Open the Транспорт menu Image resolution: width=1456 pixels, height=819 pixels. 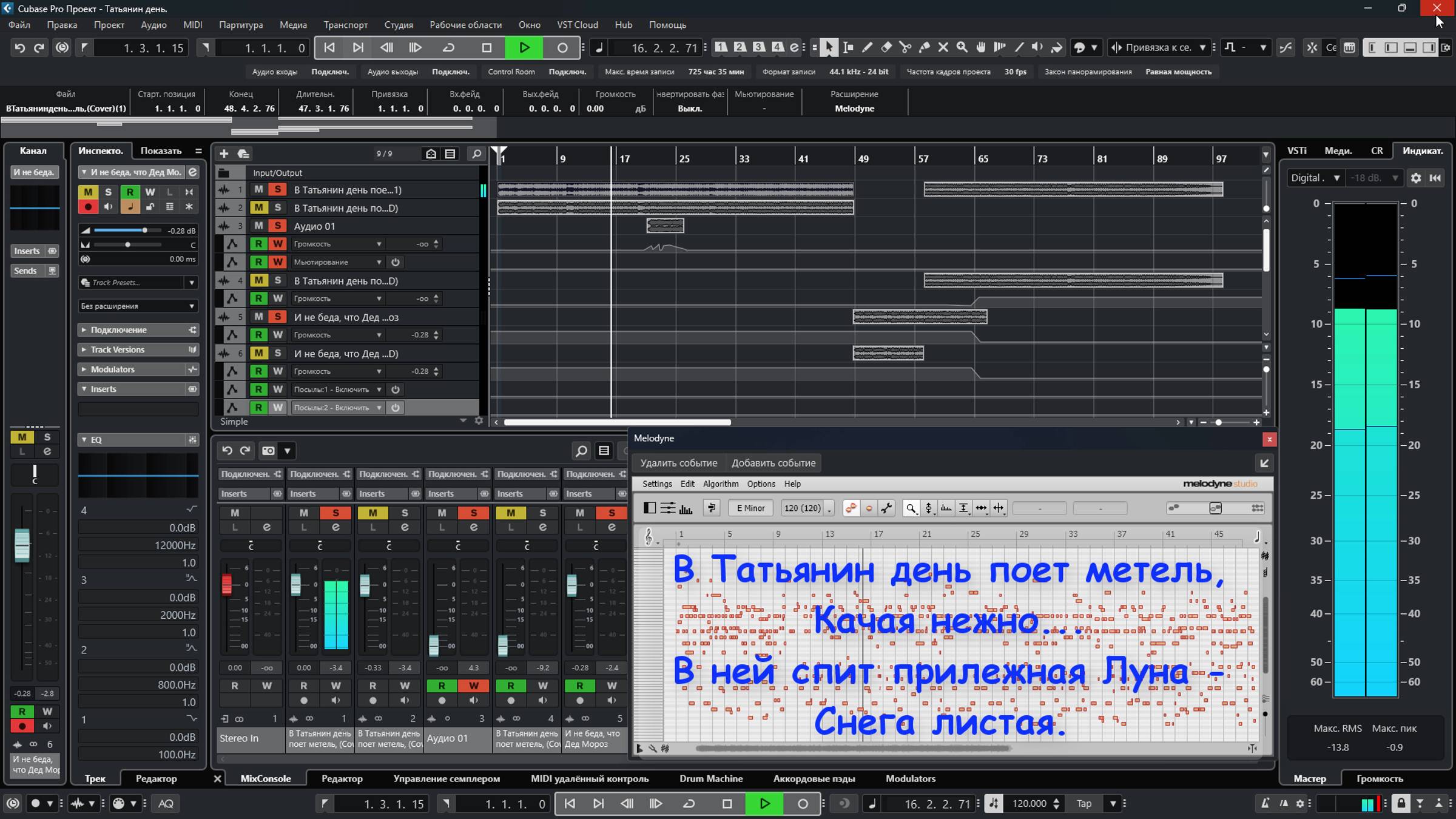(345, 25)
